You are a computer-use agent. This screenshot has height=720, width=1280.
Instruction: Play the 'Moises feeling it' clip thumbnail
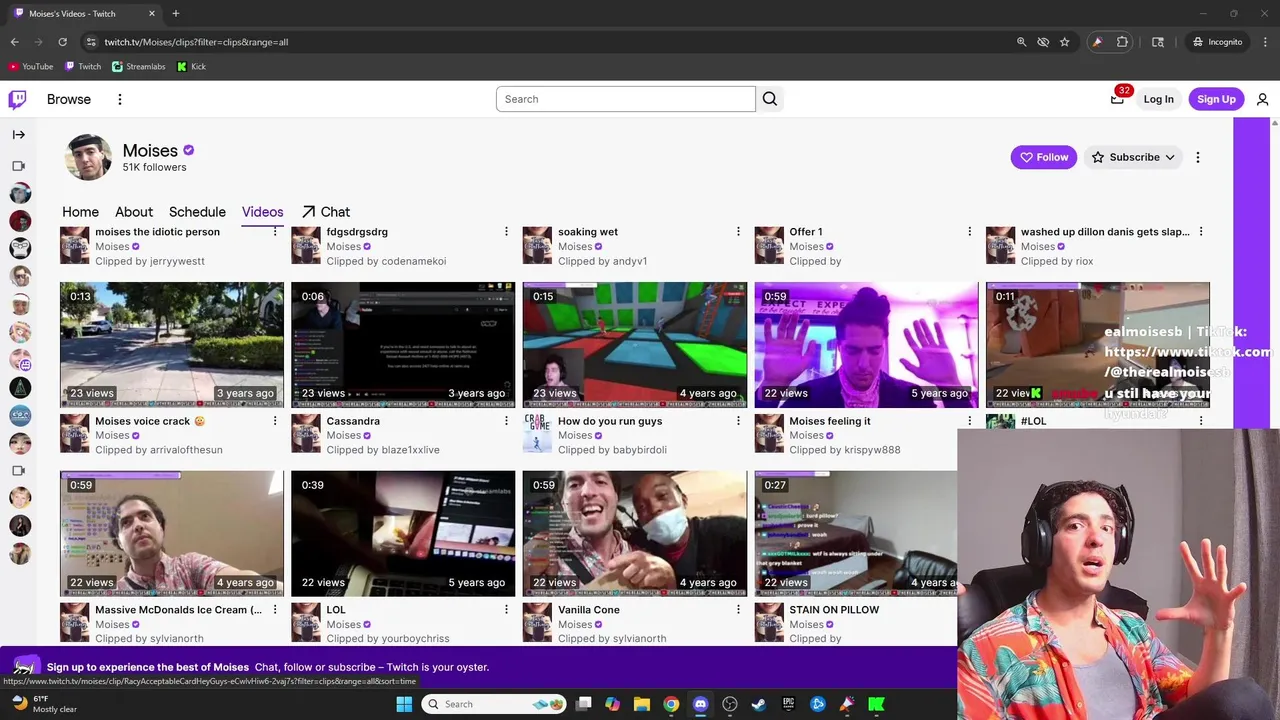[x=866, y=345]
